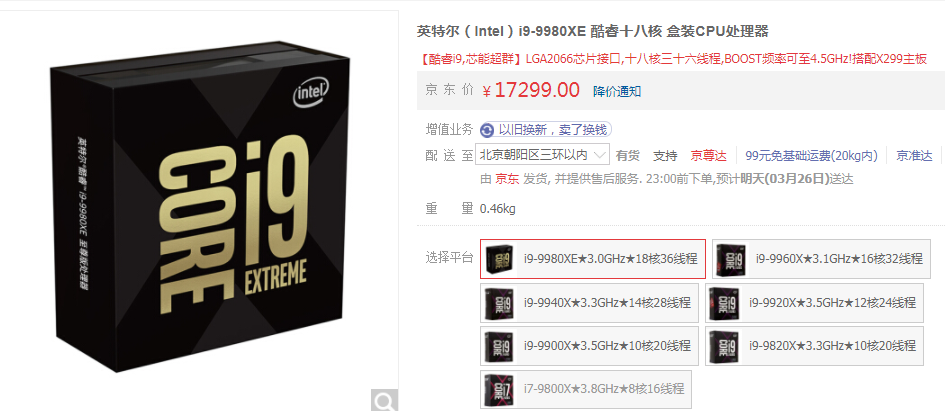
Task: Click the i9-9940X box thumbnail icon
Action: pos(499,303)
